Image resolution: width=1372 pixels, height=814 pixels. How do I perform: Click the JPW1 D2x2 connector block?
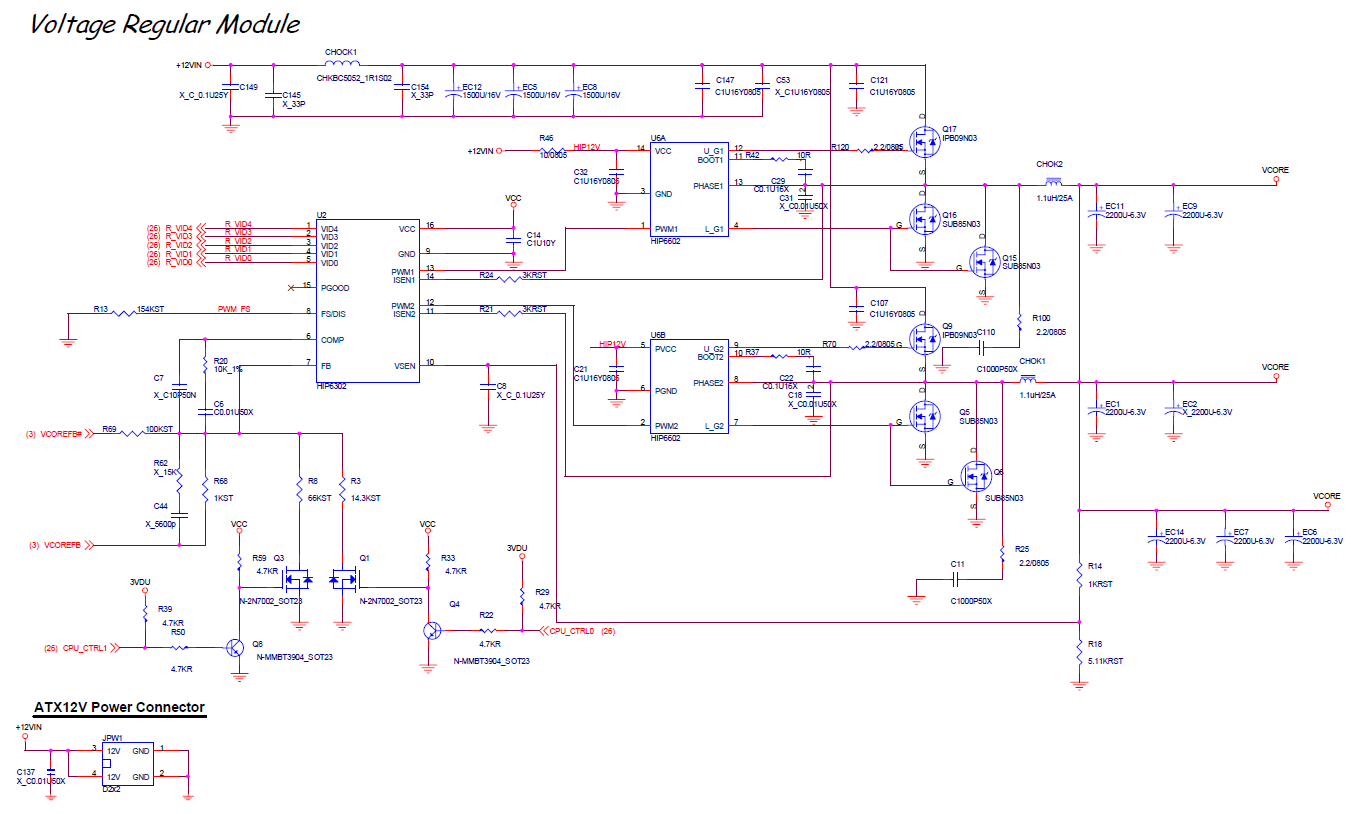coord(127,764)
